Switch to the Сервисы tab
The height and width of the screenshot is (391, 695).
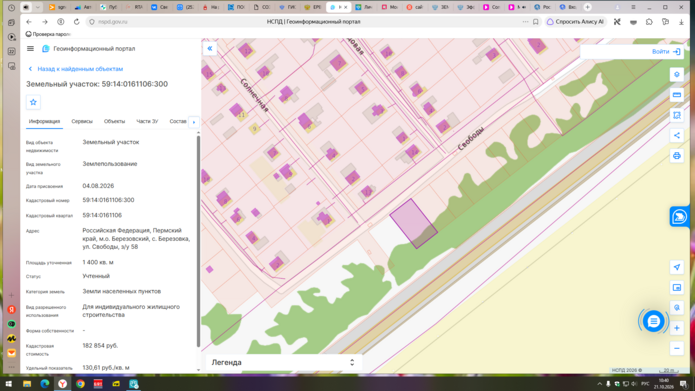click(82, 121)
